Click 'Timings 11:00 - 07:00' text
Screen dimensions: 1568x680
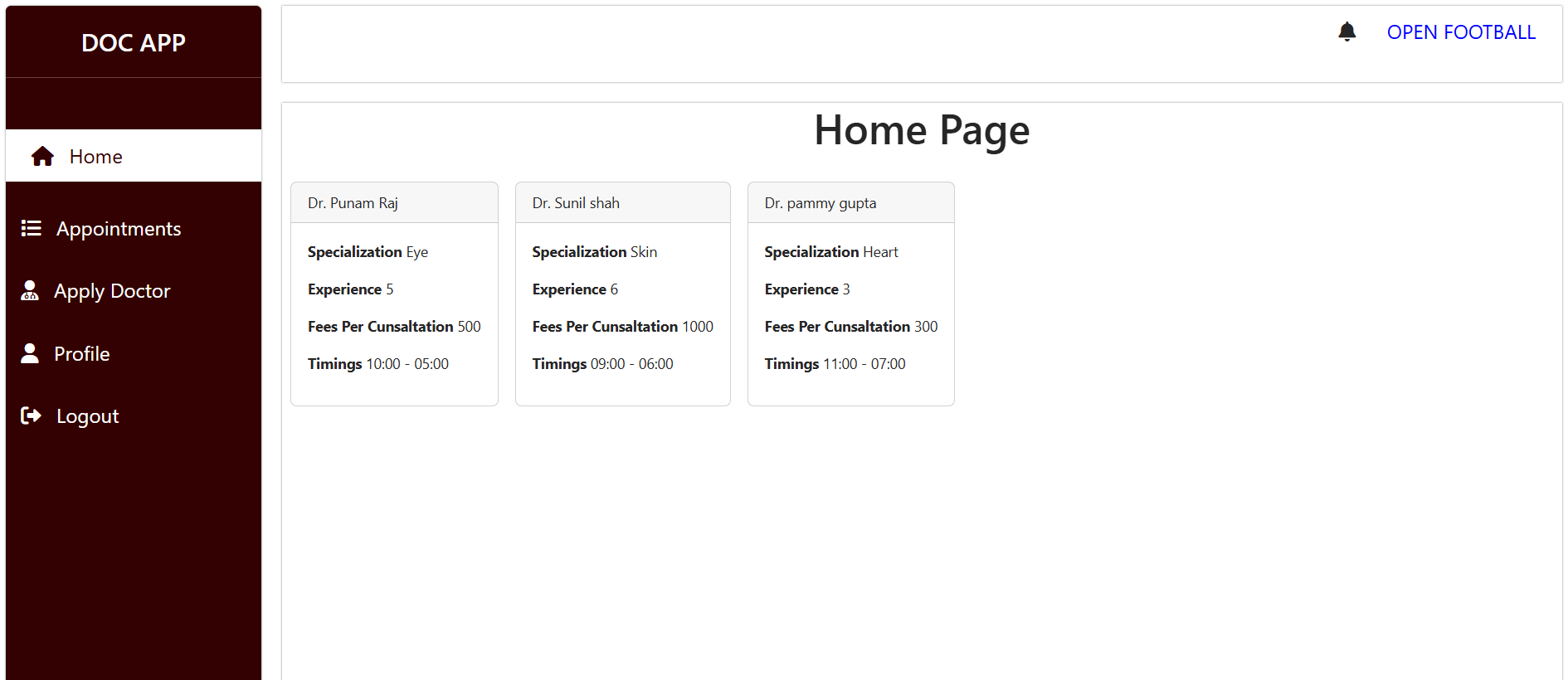[835, 364]
